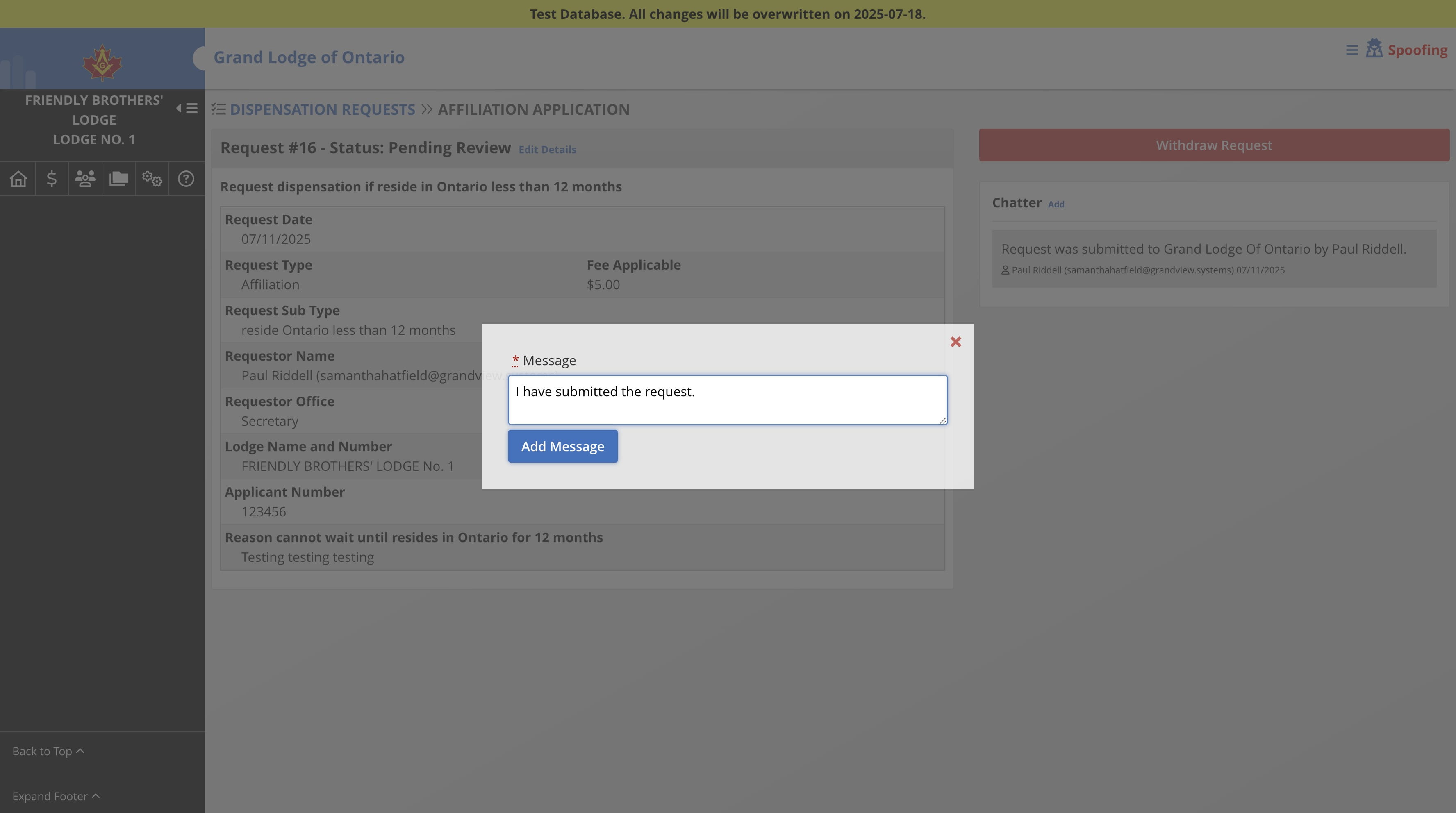
Task: Click the 'Affiliation' request type value
Action: coord(270,285)
